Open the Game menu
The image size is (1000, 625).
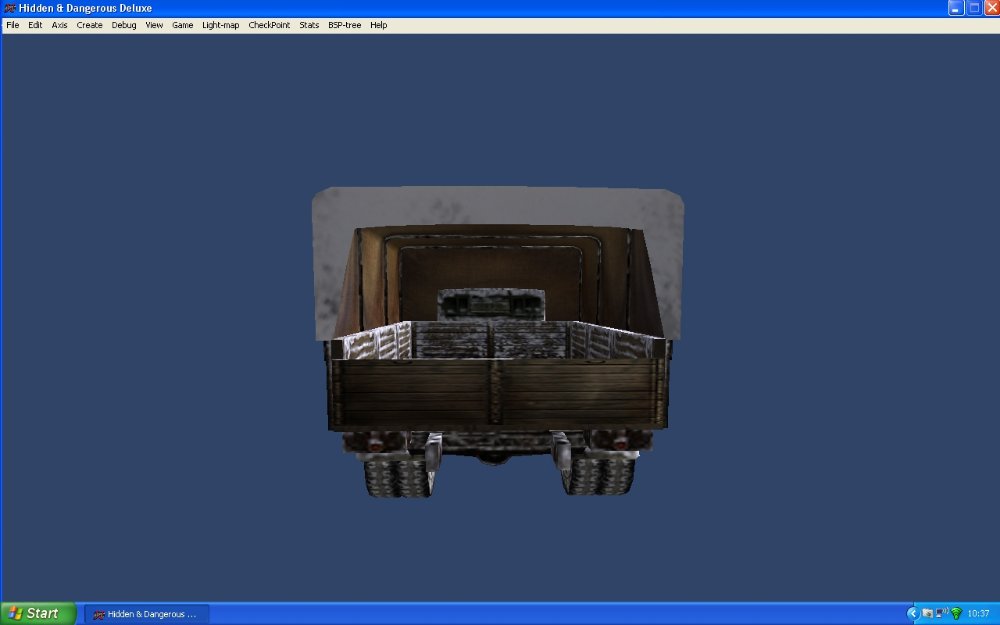pos(182,26)
